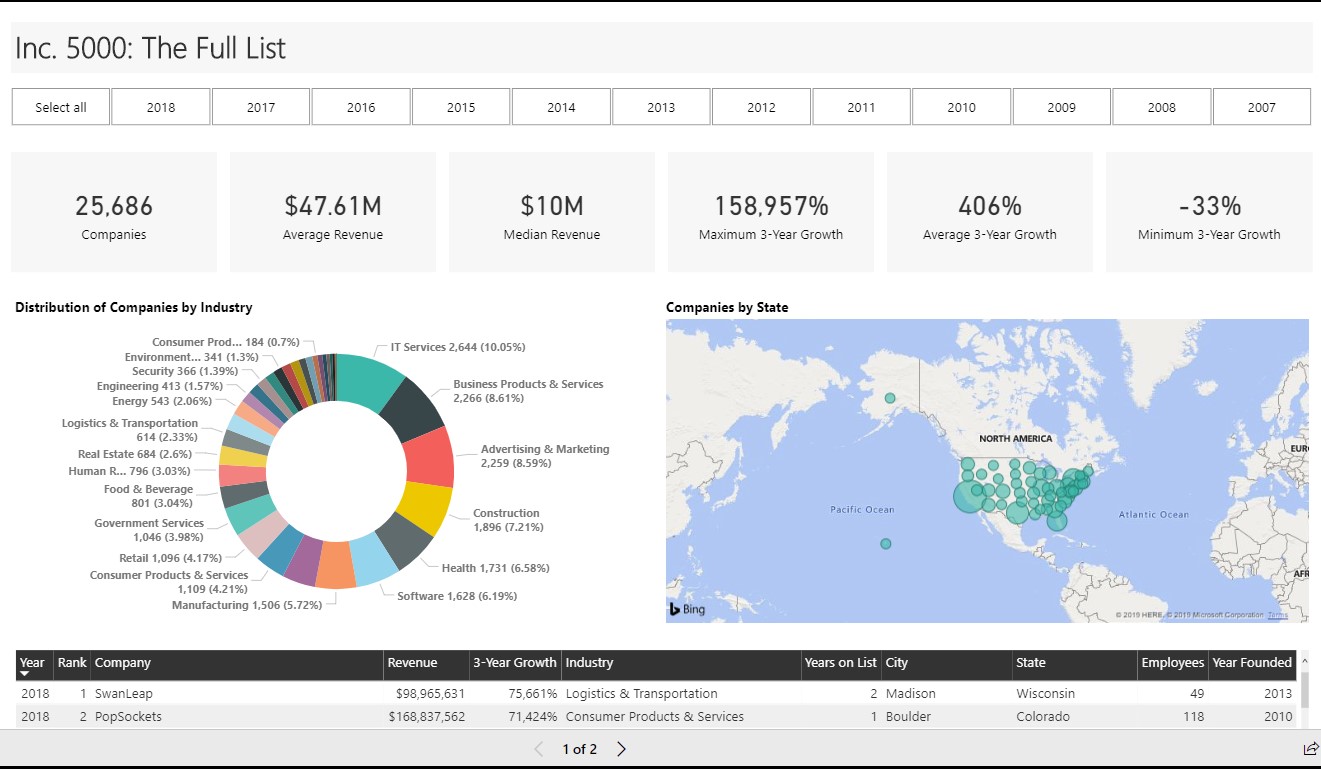Filter by year 2007
Viewport: 1321px width, 769px height.
[x=1262, y=107]
